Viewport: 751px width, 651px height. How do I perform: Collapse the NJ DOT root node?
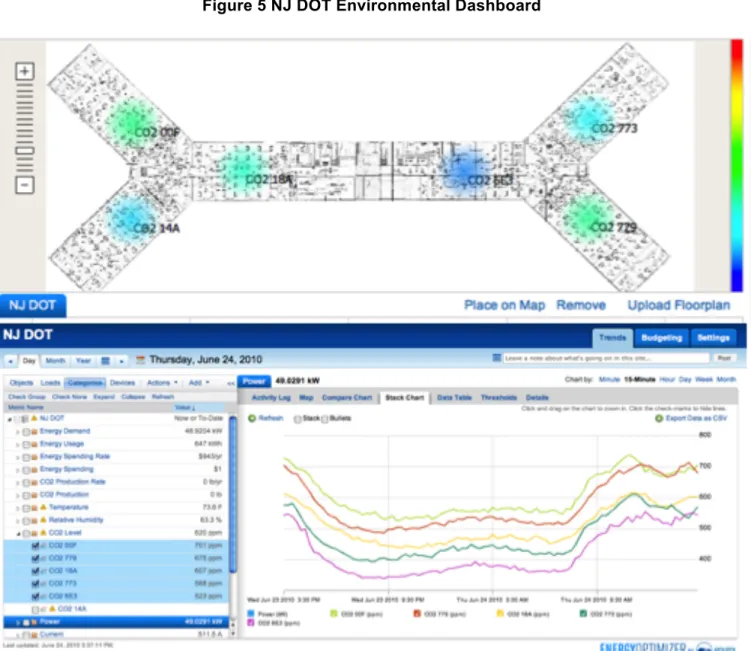click(x=10, y=419)
